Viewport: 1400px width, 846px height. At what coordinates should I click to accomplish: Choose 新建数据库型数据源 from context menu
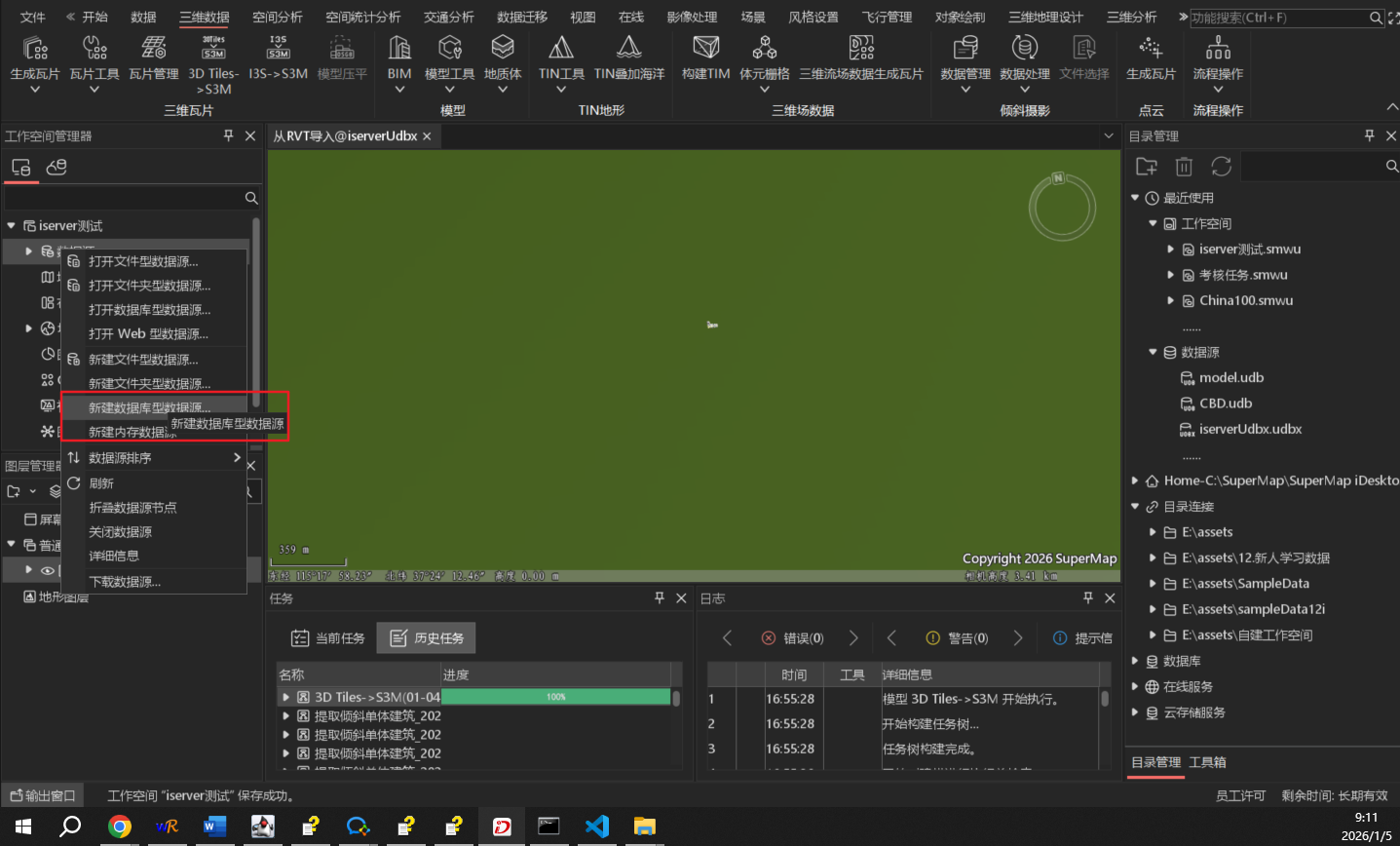click(149, 407)
